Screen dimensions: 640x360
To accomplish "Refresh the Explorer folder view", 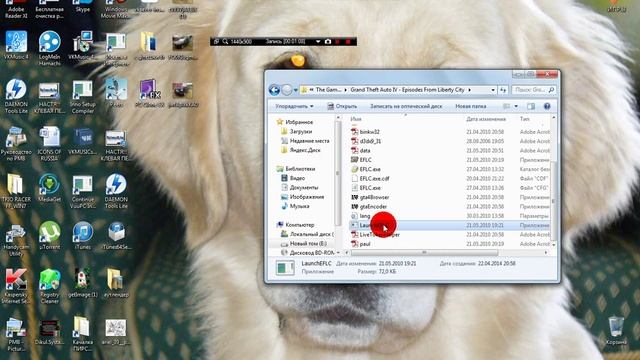I will coord(503,90).
